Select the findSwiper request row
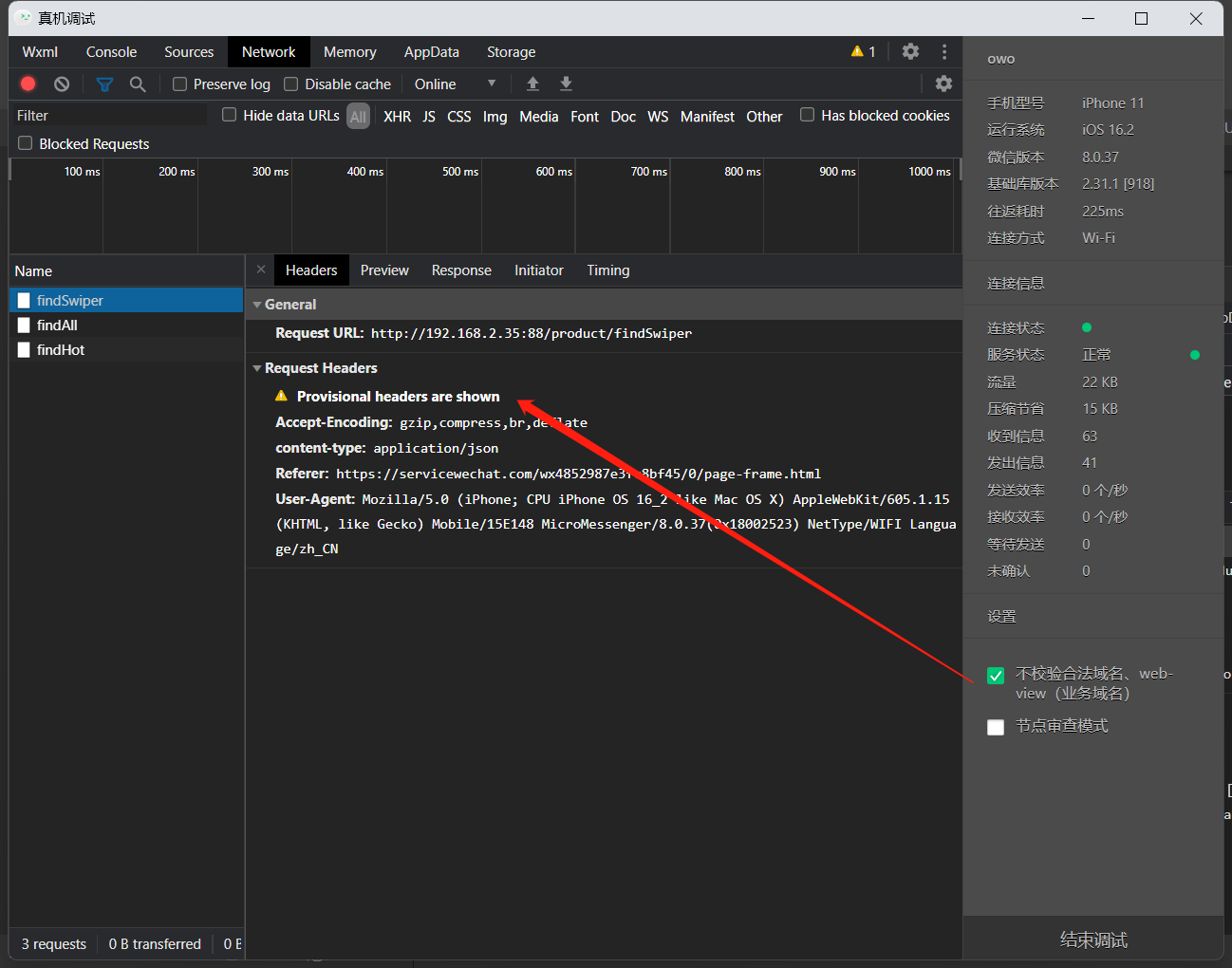The image size is (1232, 968). click(x=126, y=300)
